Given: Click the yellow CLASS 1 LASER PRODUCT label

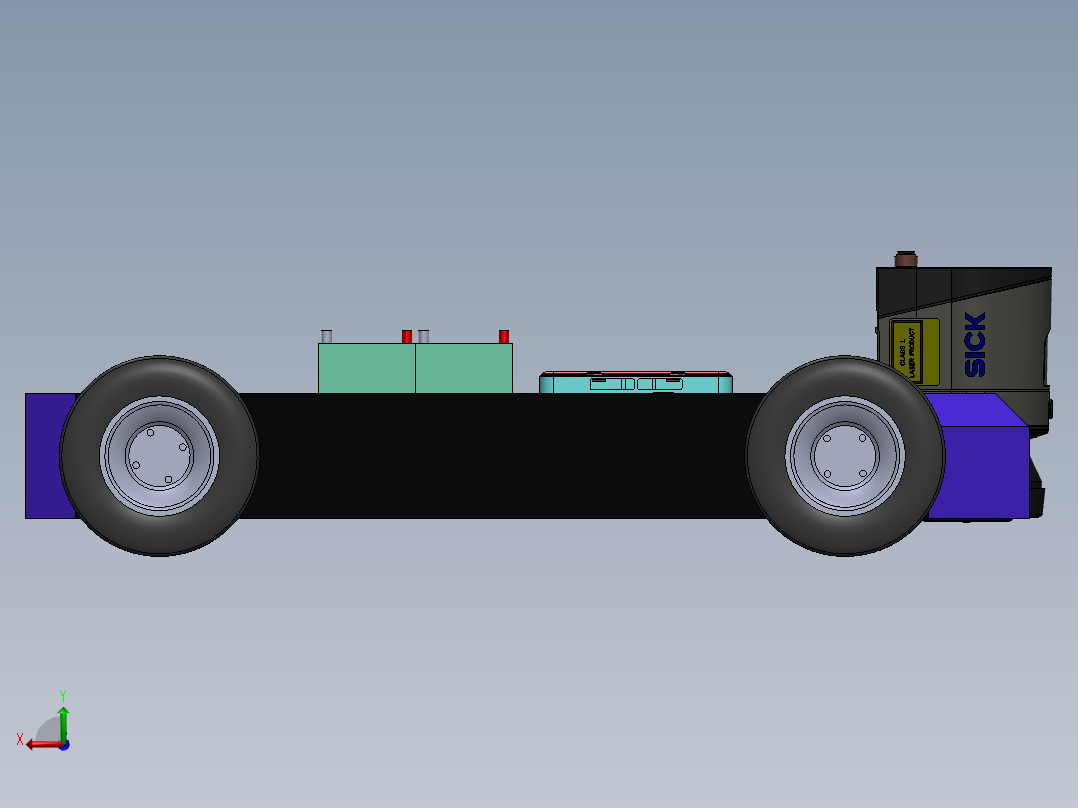Looking at the screenshot, I should click(x=914, y=352).
